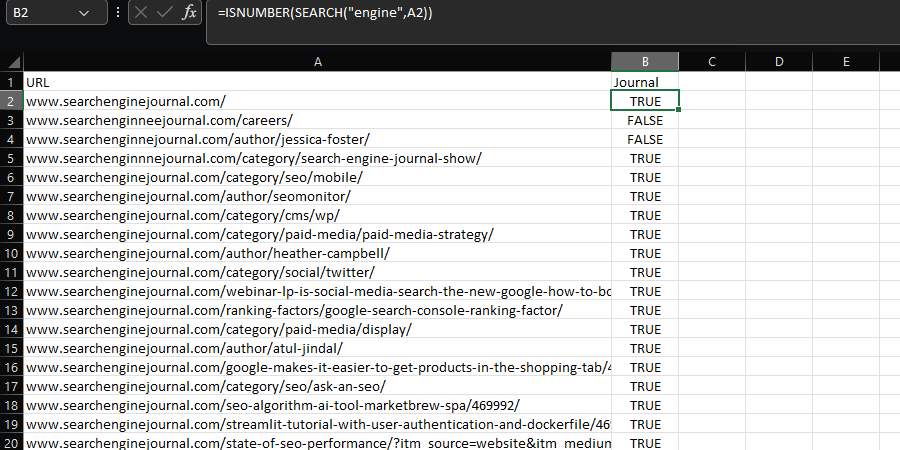This screenshot has width=900, height=450.
Task: Click the Cancel X formula icon
Action: pos(141,13)
